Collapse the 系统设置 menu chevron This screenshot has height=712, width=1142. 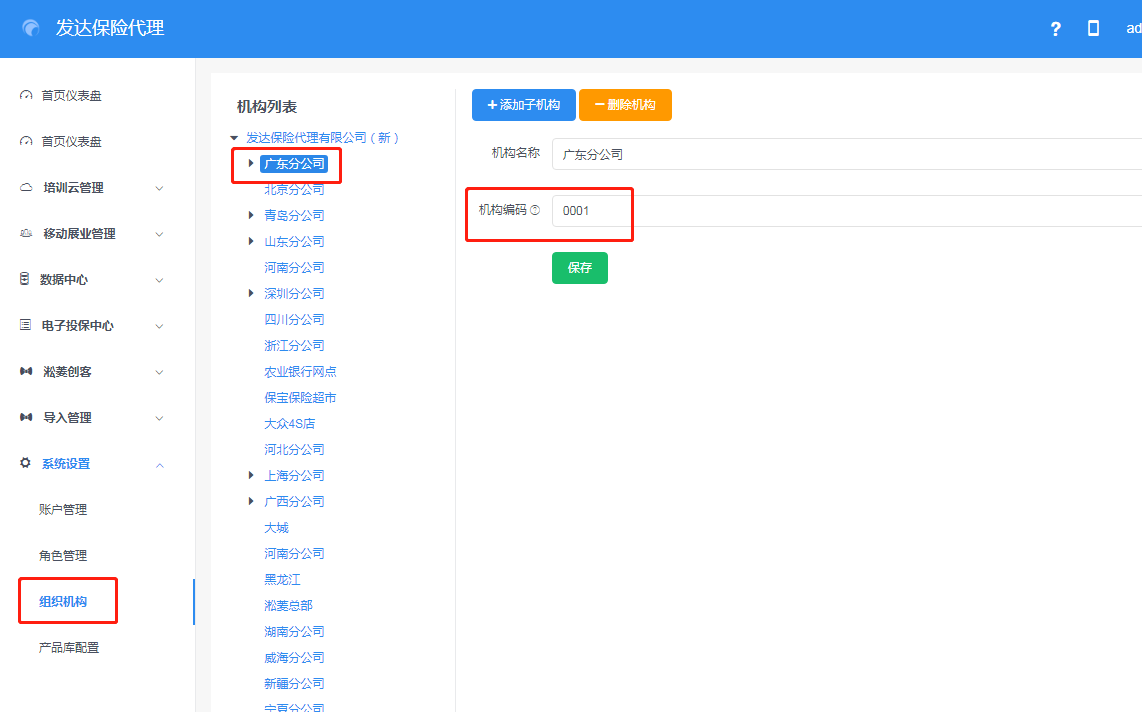click(159, 464)
